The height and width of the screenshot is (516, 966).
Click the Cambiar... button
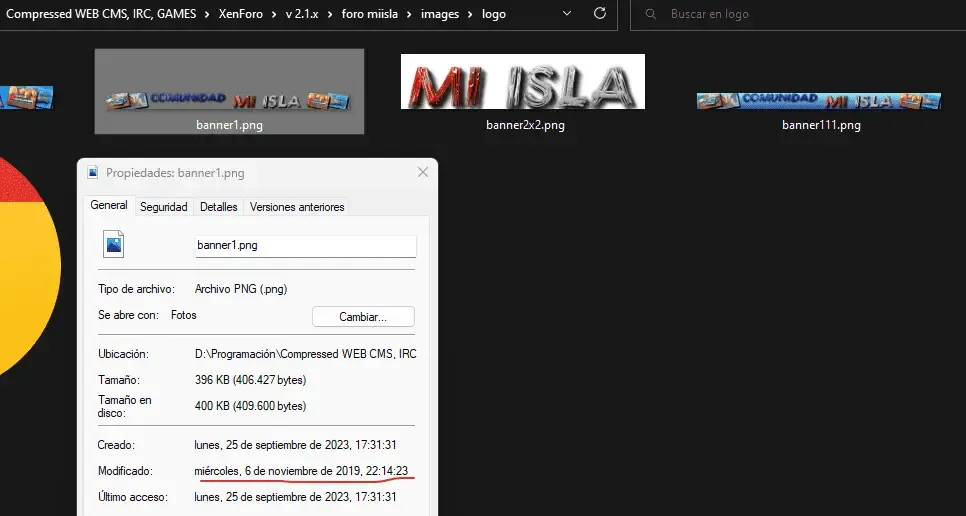[363, 316]
